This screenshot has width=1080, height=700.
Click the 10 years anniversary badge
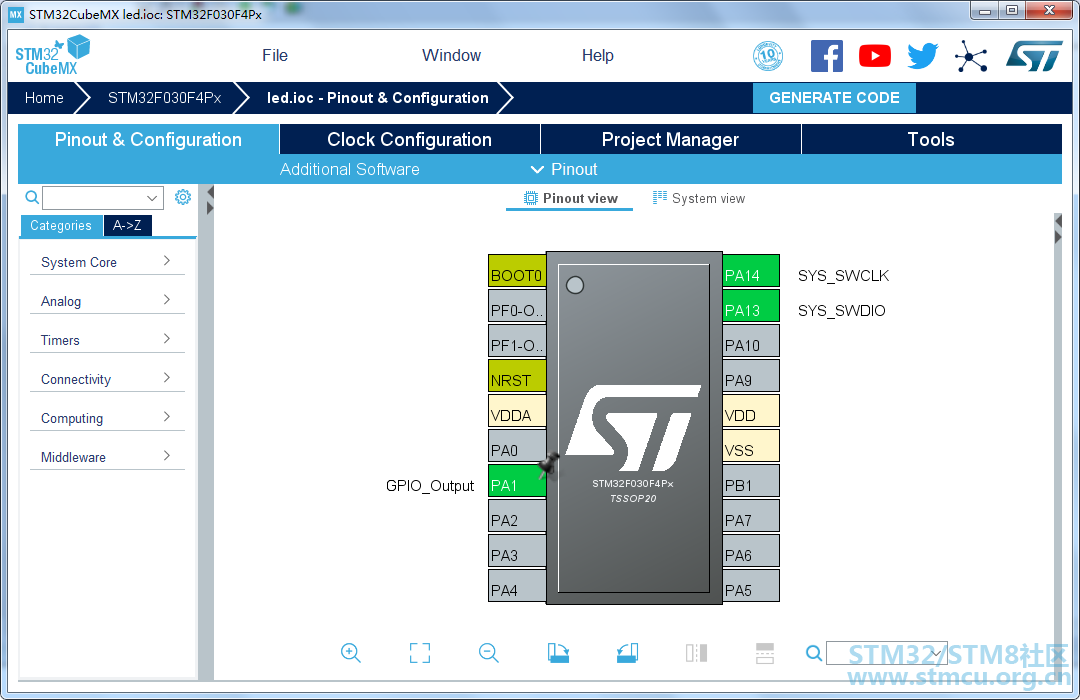coord(768,56)
